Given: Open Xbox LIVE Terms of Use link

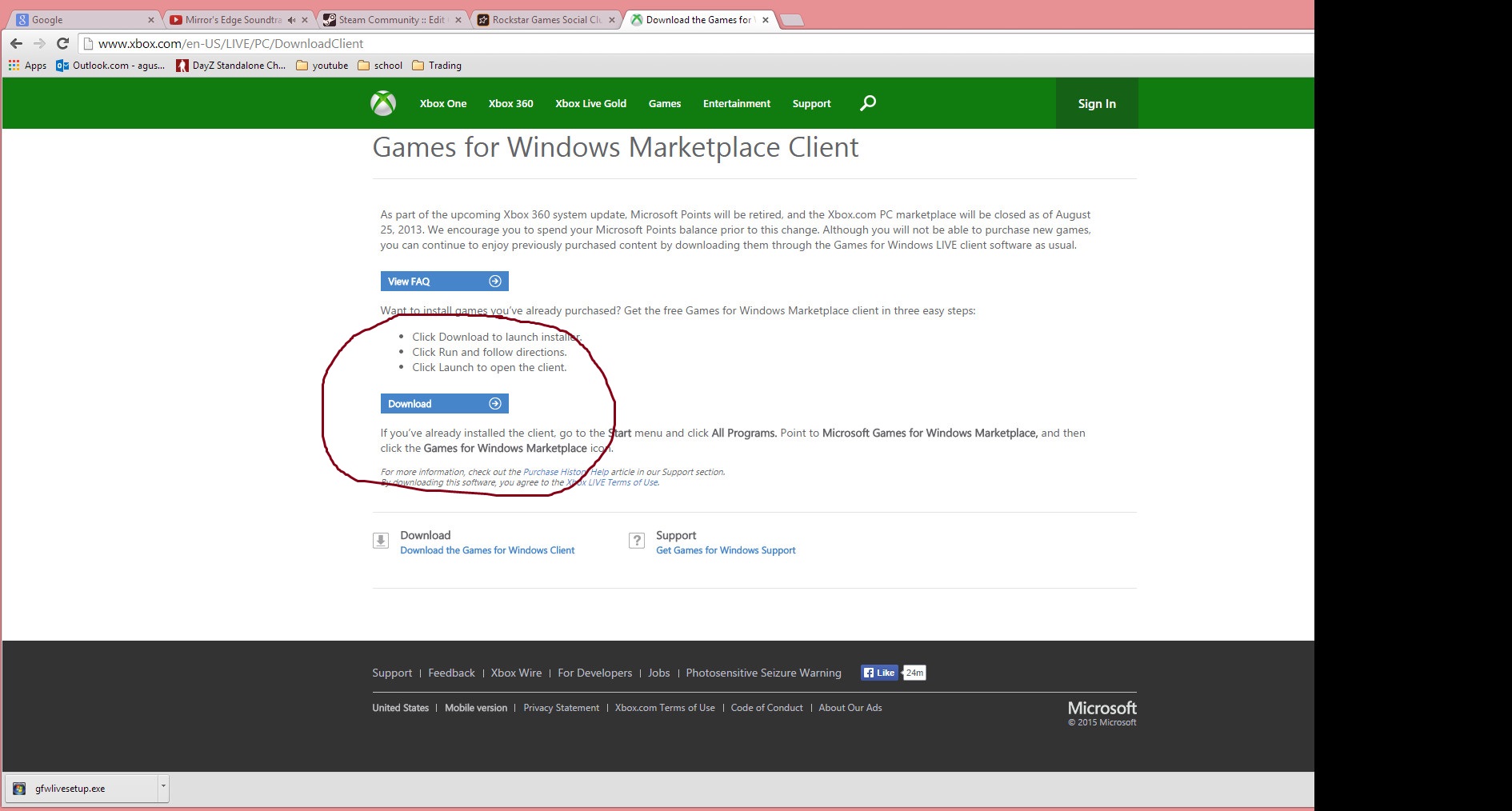Looking at the screenshot, I should 612,482.
